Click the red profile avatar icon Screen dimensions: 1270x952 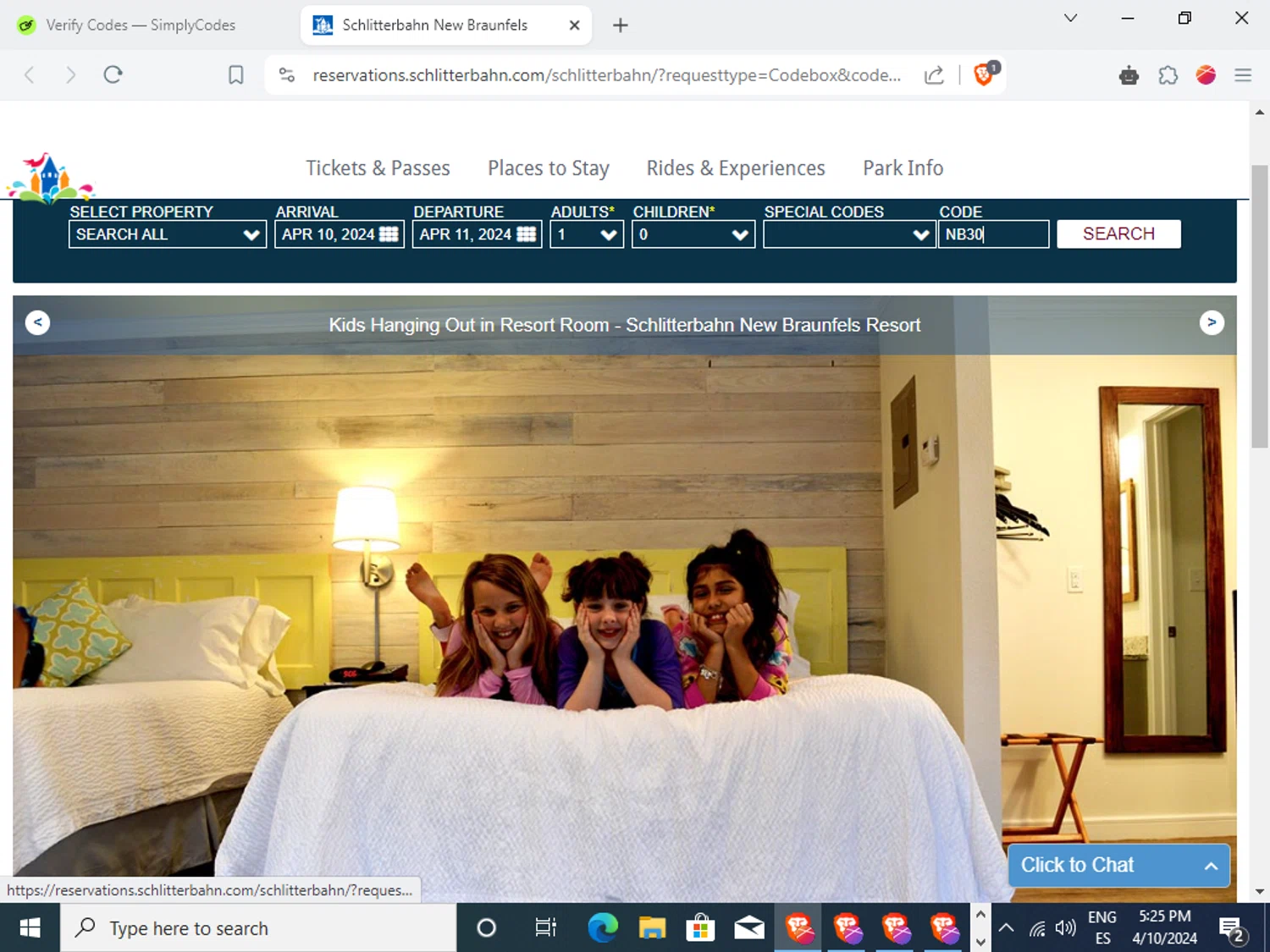[x=1206, y=75]
